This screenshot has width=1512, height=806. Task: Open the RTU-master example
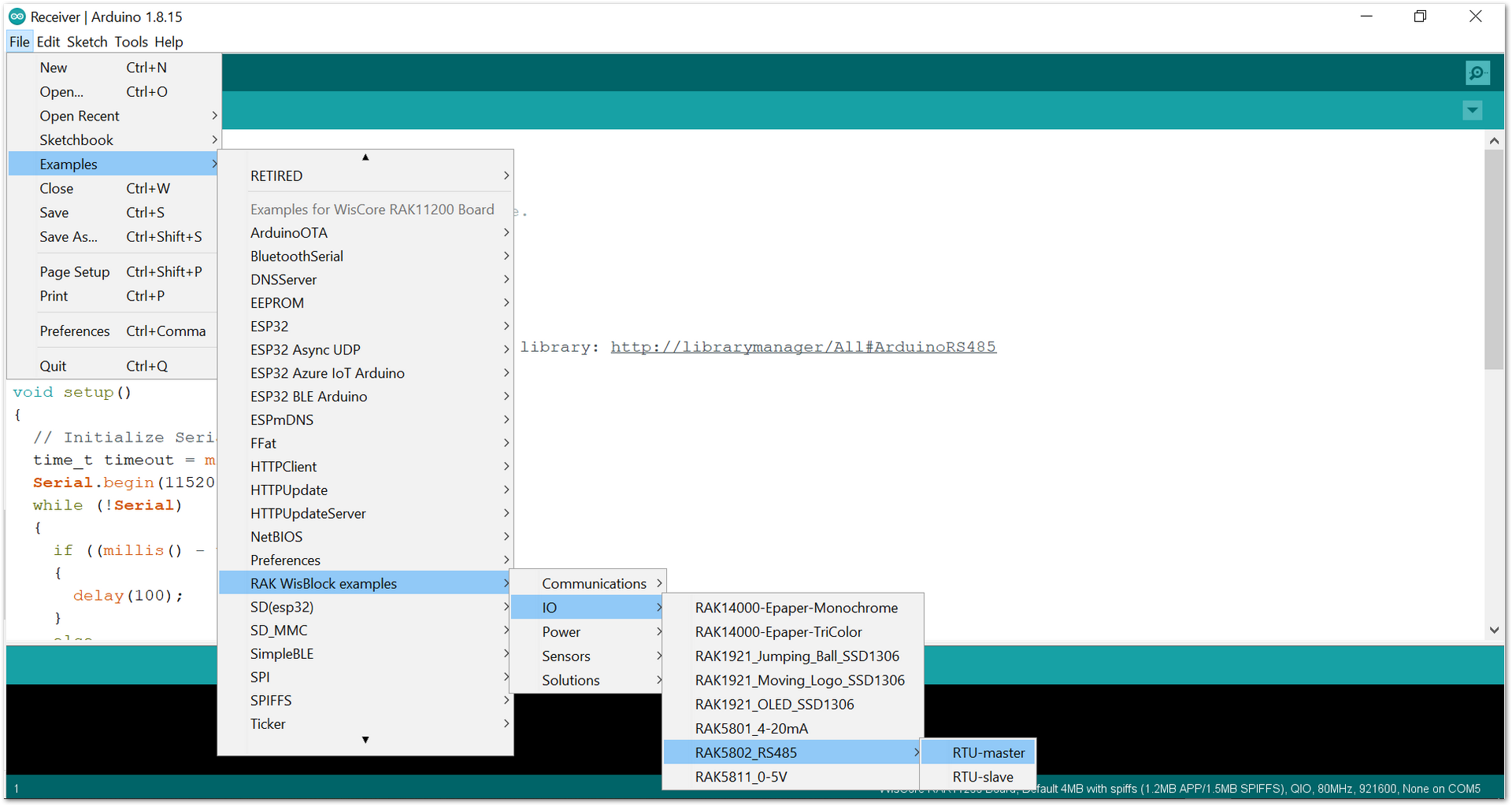[977, 753]
